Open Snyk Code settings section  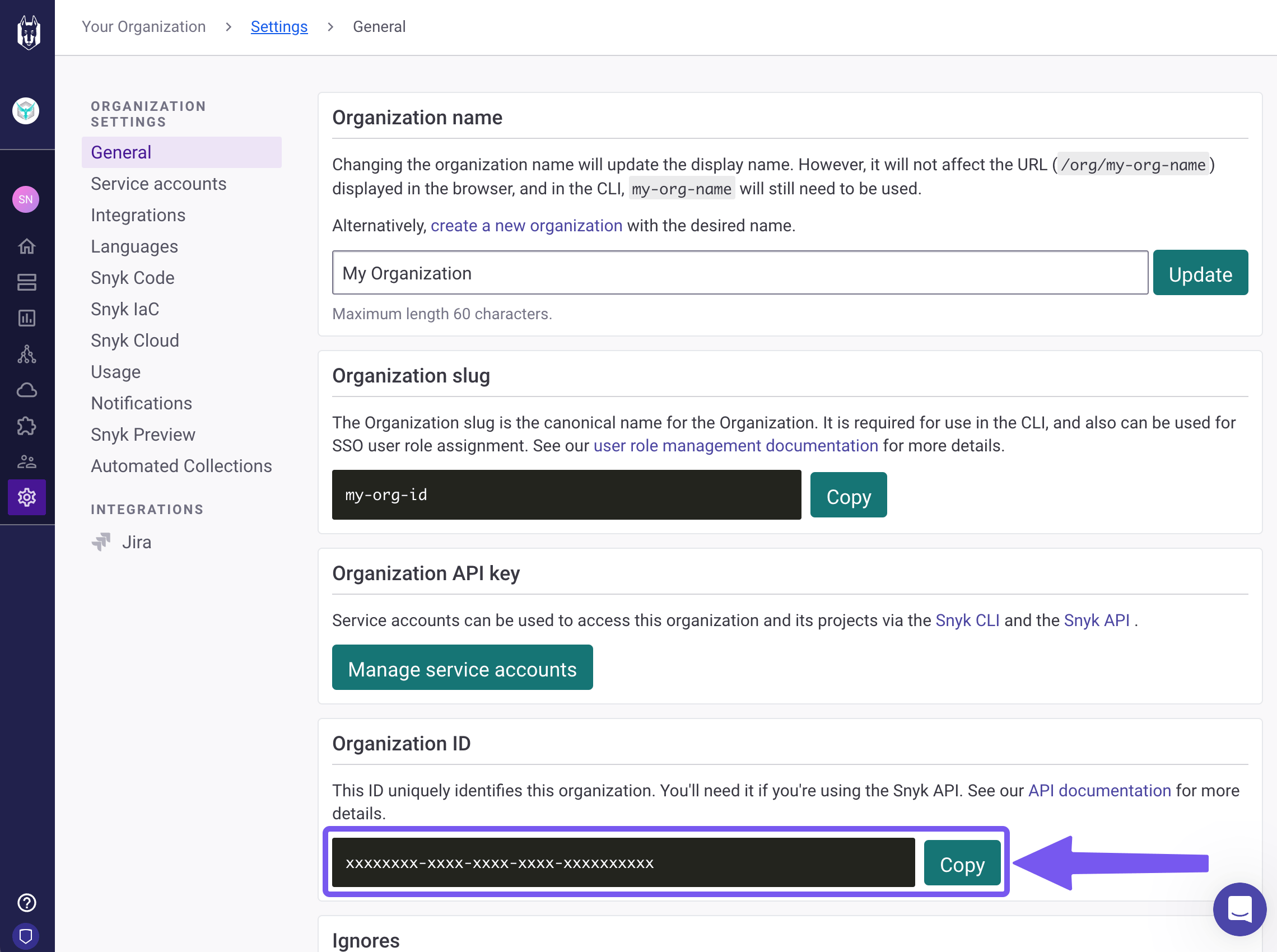133,278
